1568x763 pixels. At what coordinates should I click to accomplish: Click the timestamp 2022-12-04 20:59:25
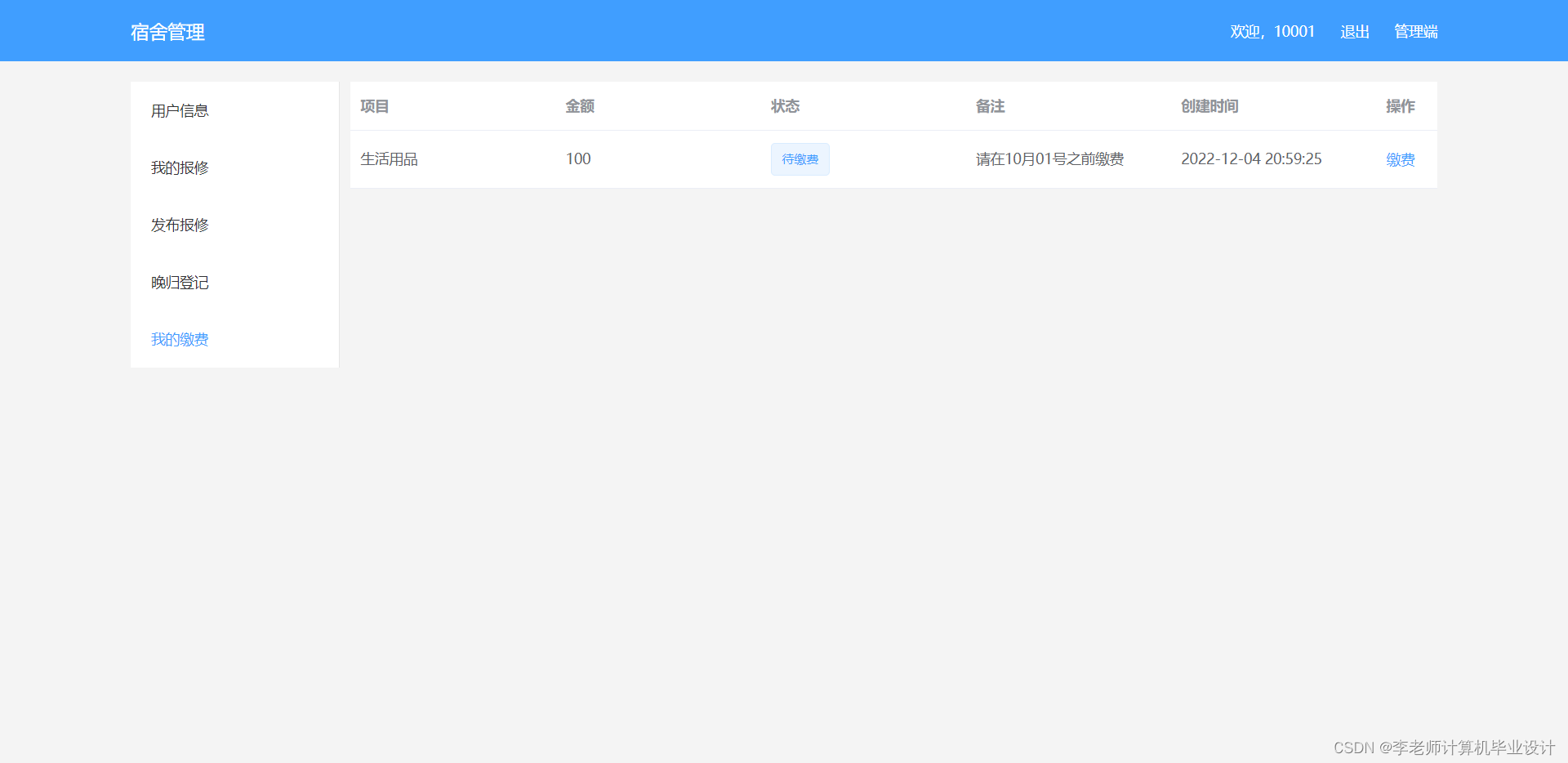(1251, 159)
